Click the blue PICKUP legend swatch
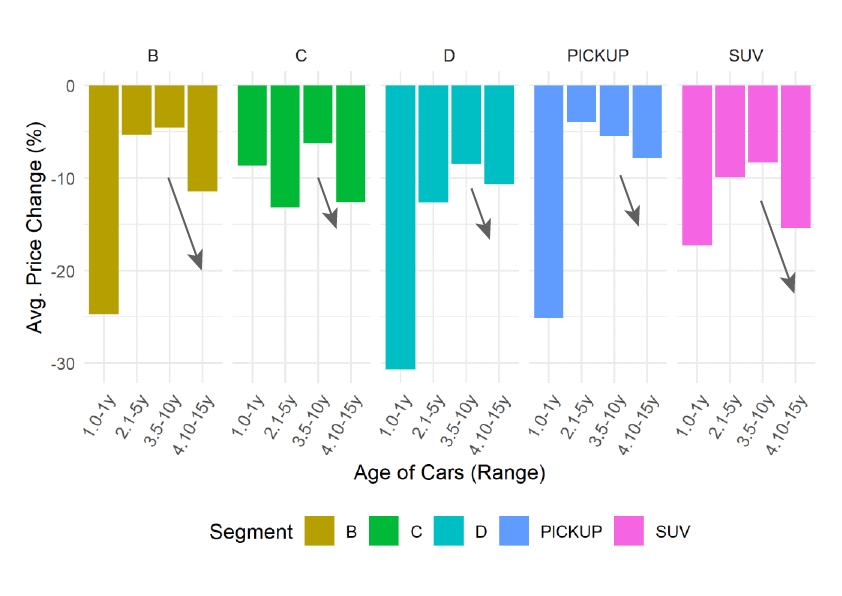Screen dimensions: 842x596 coord(515,532)
